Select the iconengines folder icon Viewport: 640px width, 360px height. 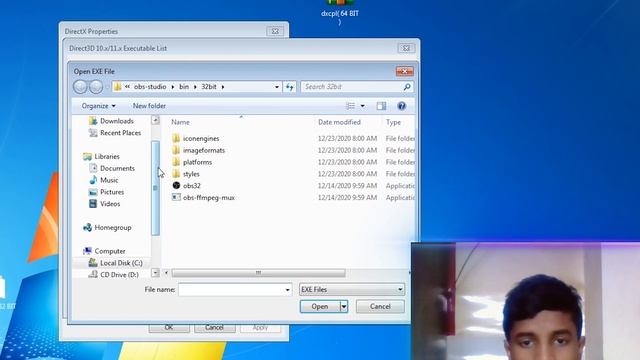coord(176,138)
